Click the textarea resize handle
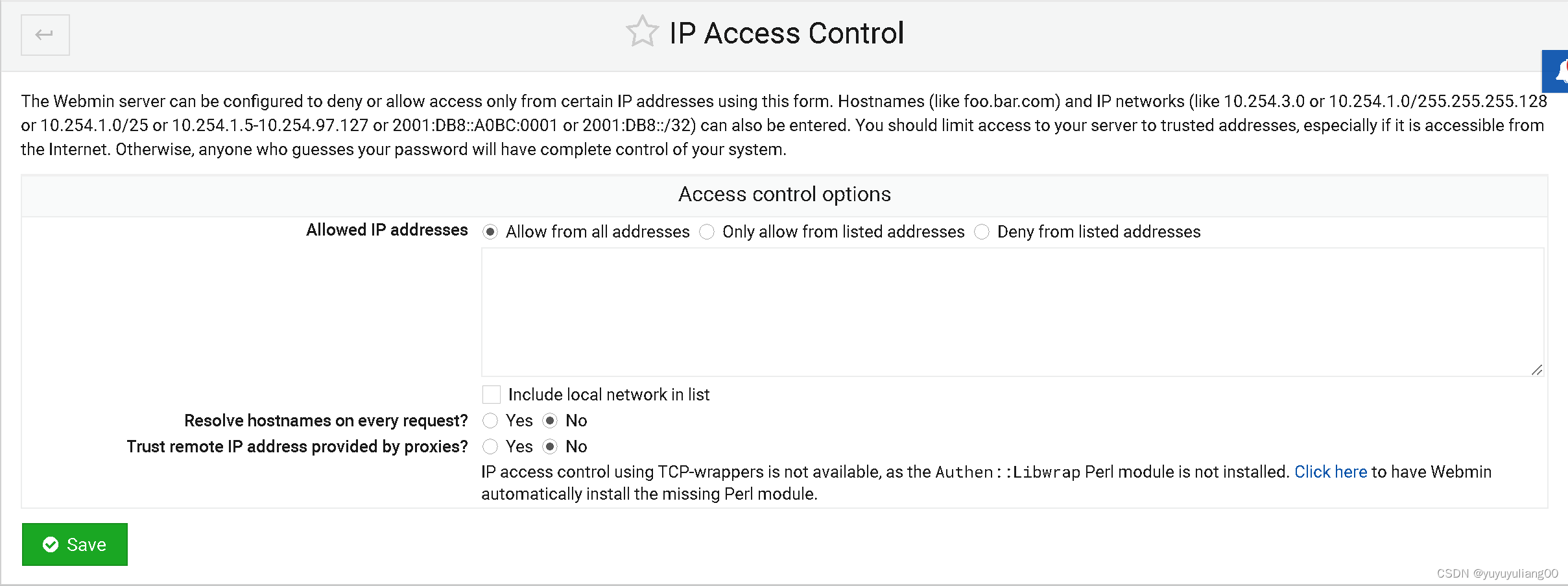 [1538, 371]
